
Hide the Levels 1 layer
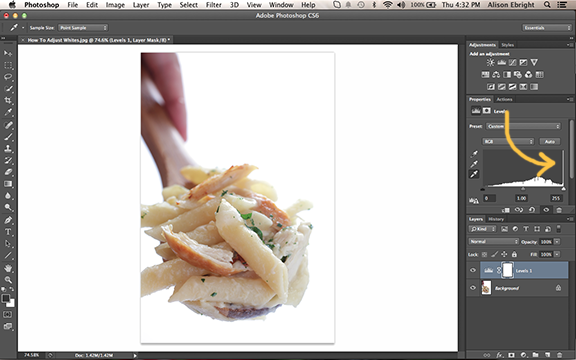tap(473, 270)
